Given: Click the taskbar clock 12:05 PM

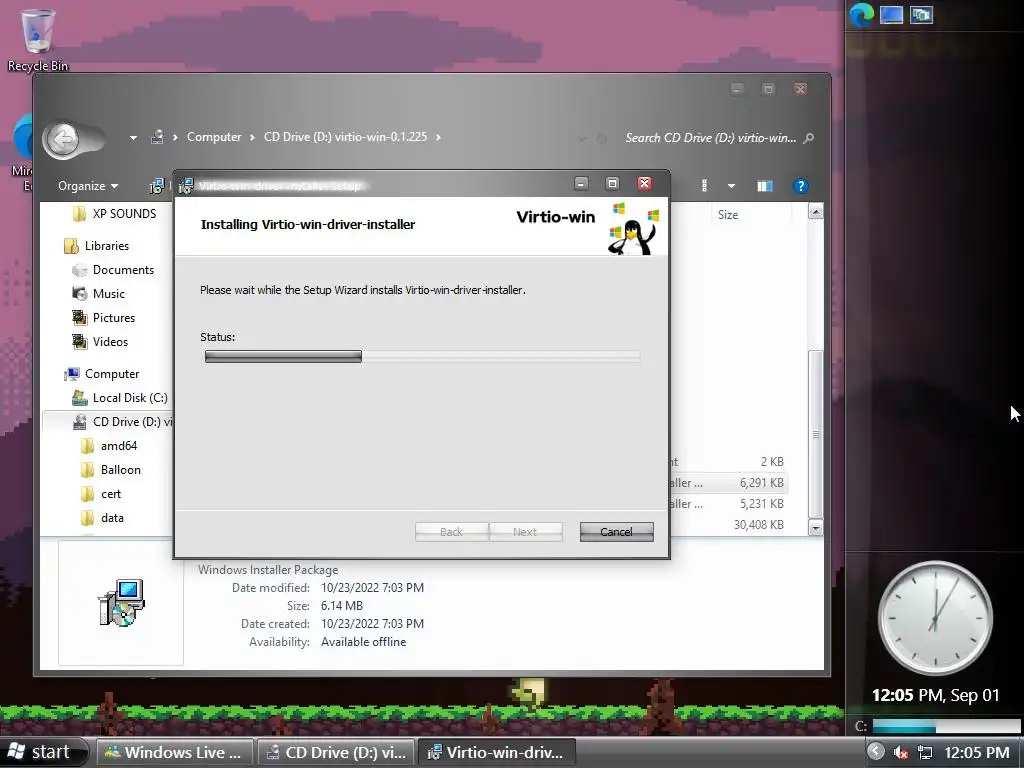Looking at the screenshot, I should point(976,753).
